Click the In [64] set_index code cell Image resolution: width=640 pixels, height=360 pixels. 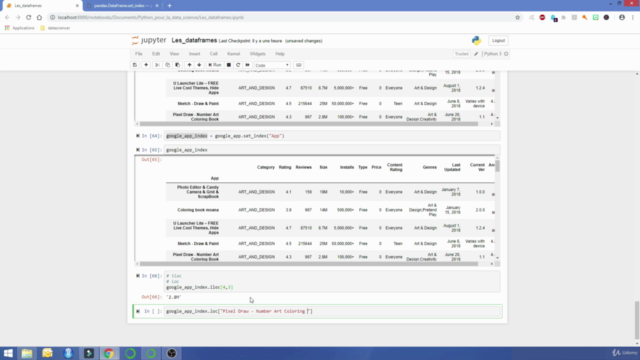click(x=332, y=136)
